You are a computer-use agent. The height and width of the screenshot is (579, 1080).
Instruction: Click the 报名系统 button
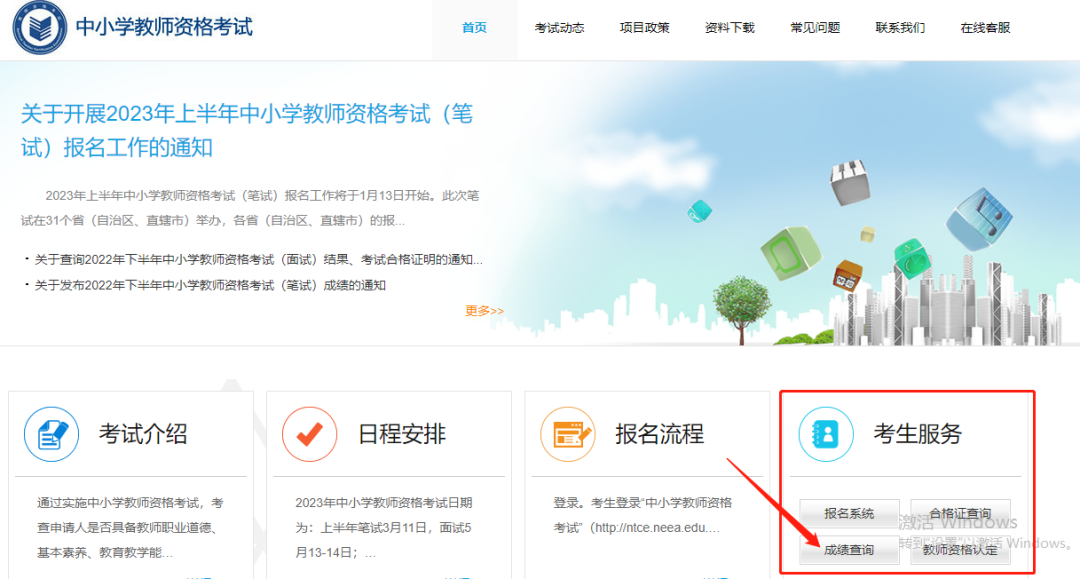848,513
